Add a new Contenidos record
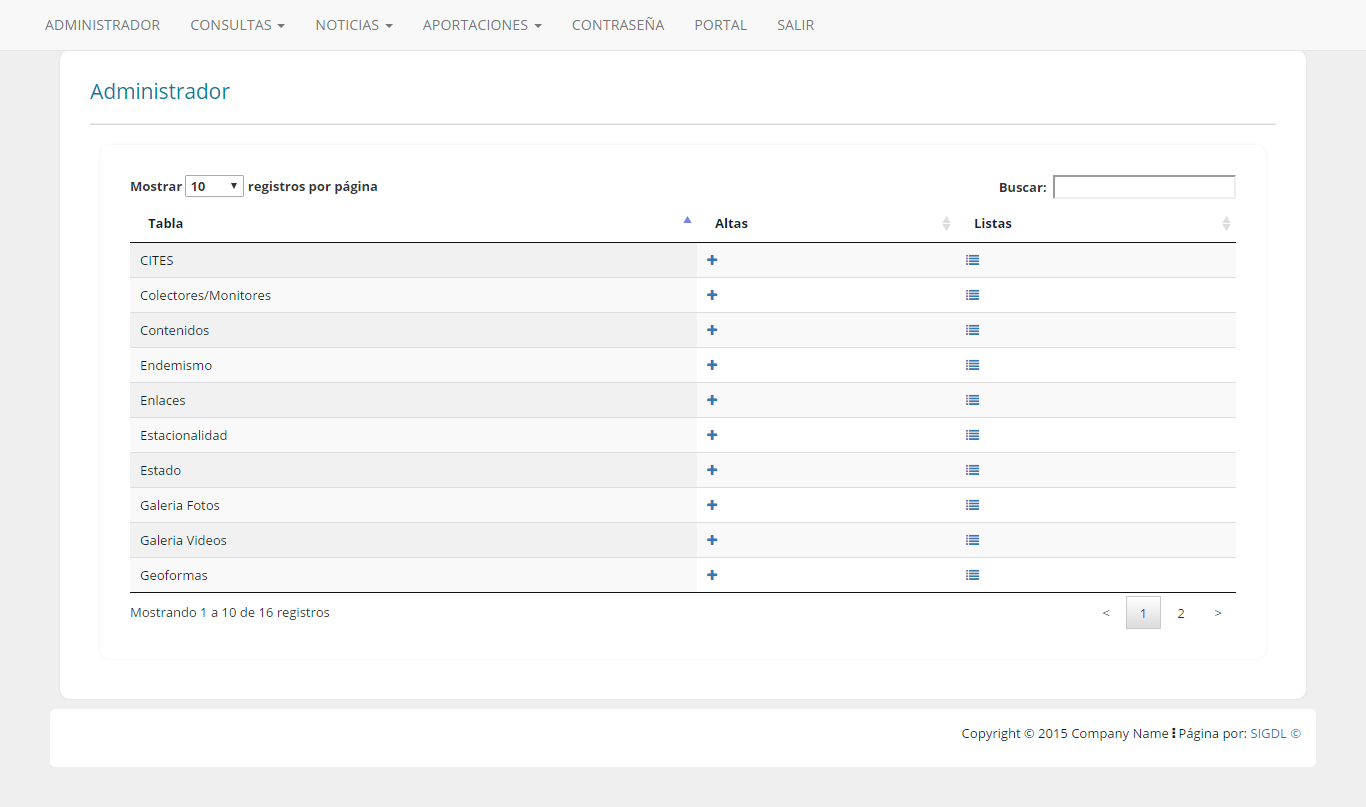Image resolution: width=1366 pixels, height=807 pixels. [x=712, y=330]
